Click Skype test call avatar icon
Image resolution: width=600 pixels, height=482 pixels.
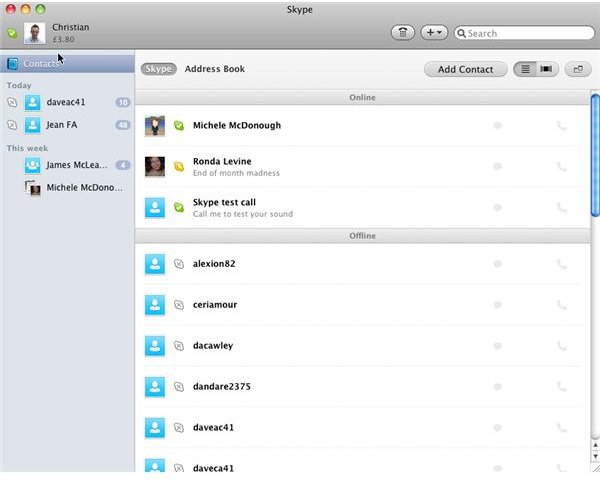coord(155,207)
